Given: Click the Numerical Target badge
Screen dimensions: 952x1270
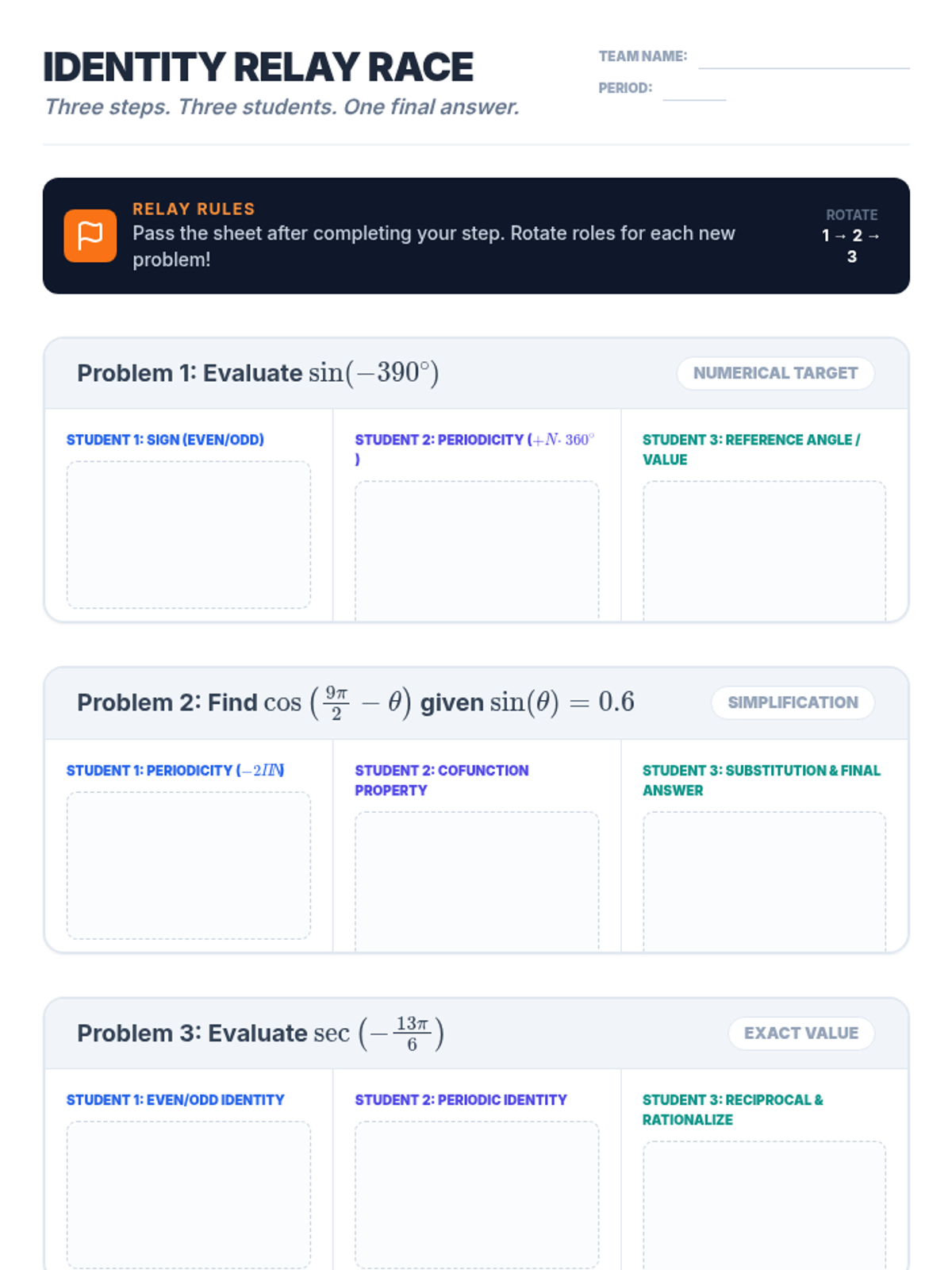Looking at the screenshot, I should (775, 373).
